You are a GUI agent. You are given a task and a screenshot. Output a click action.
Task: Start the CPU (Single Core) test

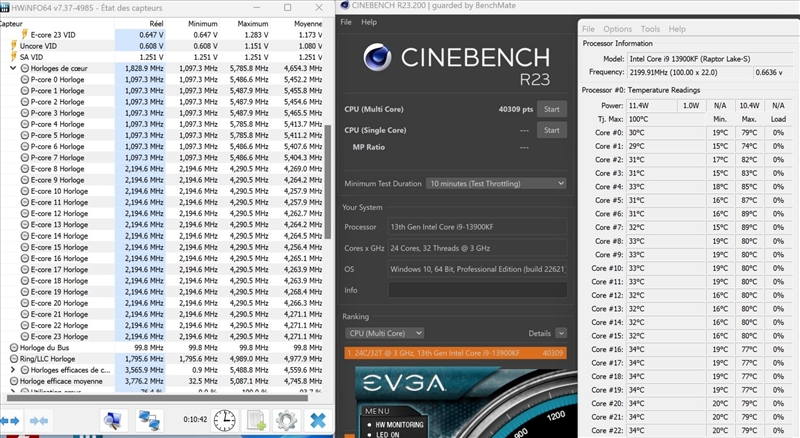tap(552, 130)
